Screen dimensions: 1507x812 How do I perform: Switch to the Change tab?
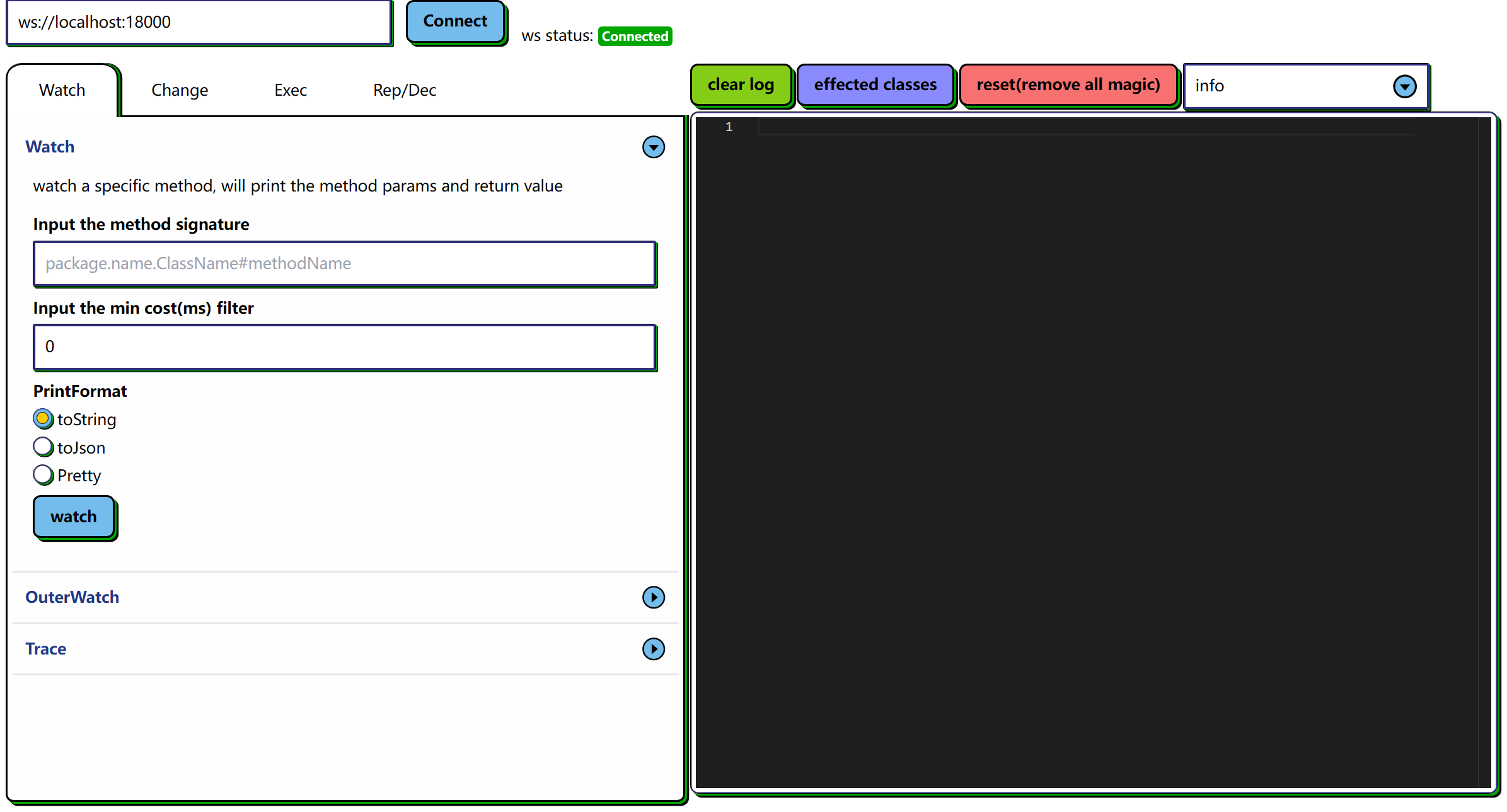(x=180, y=90)
